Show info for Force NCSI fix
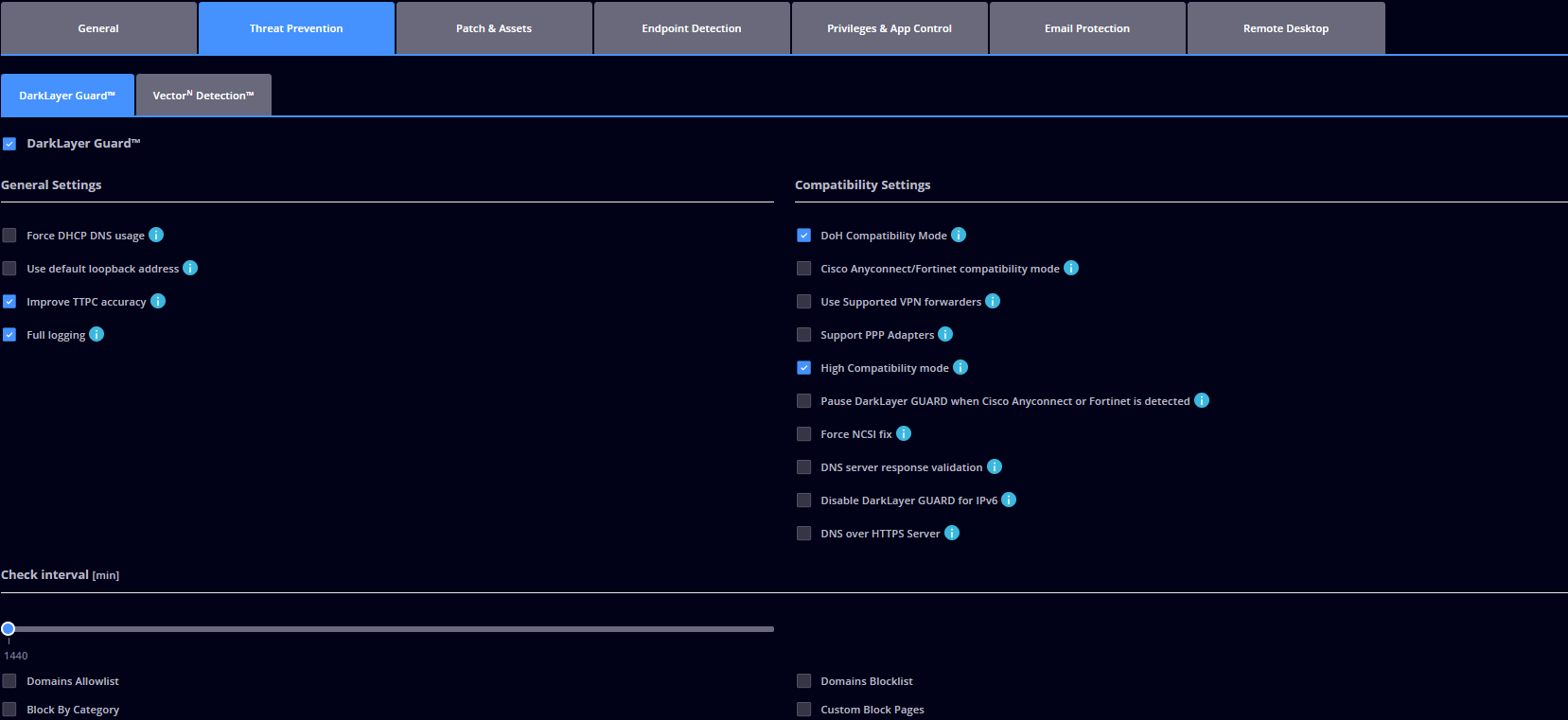This screenshot has width=1568, height=720. pos(904,433)
